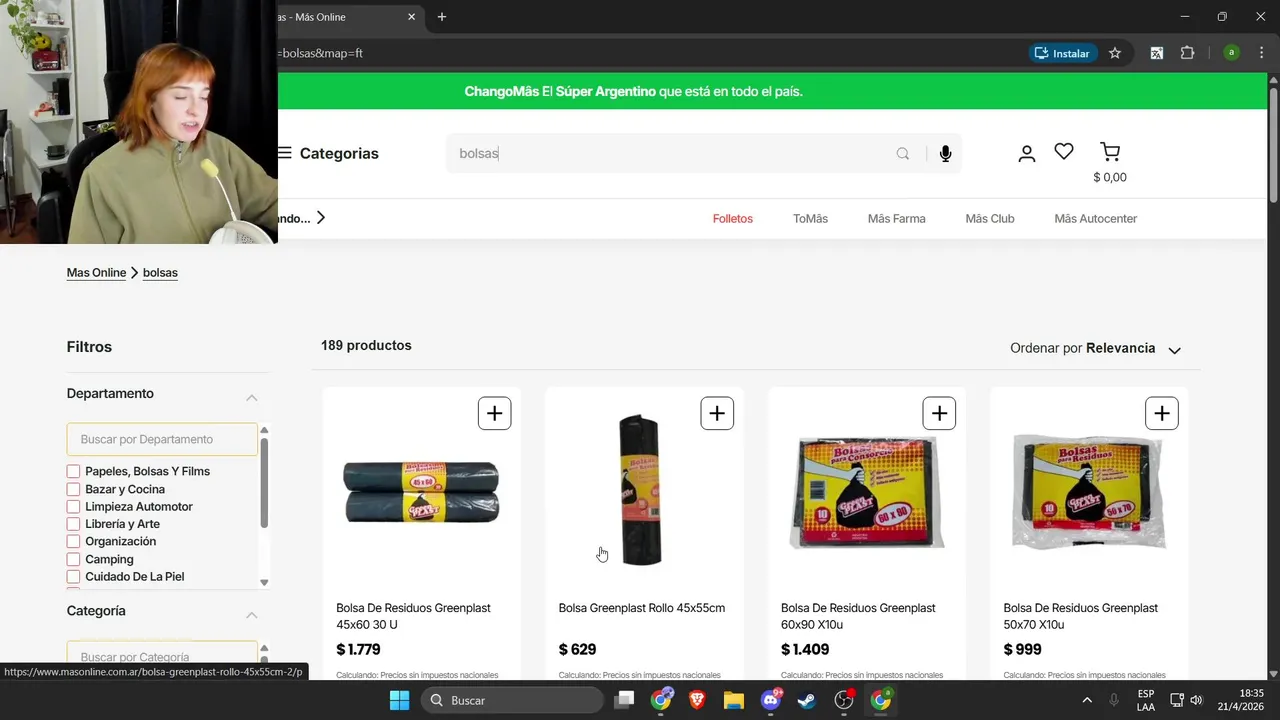Check the Camping filter
The height and width of the screenshot is (720, 1280).
pos(73,559)
